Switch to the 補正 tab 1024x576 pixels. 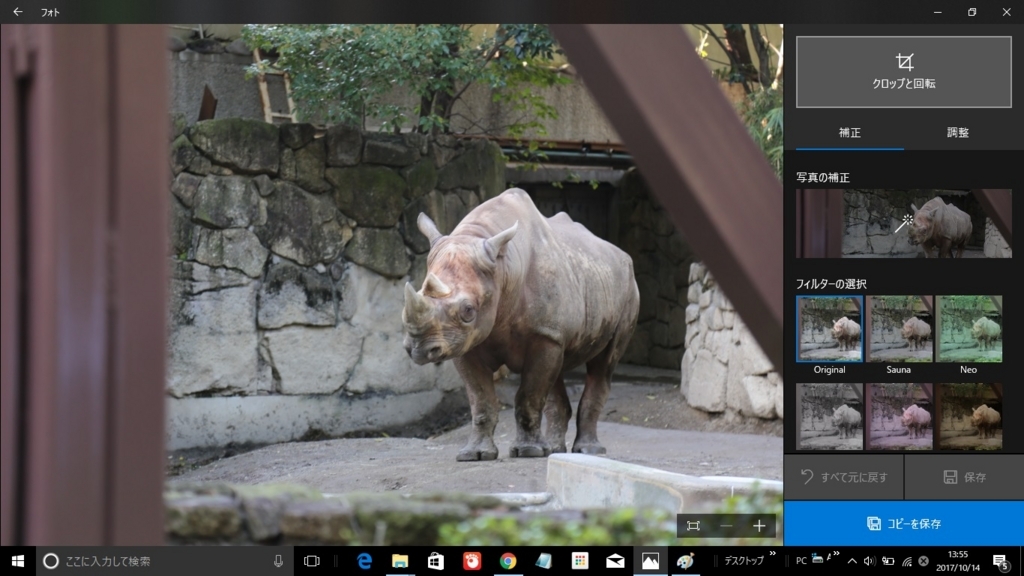click(849, 133)
